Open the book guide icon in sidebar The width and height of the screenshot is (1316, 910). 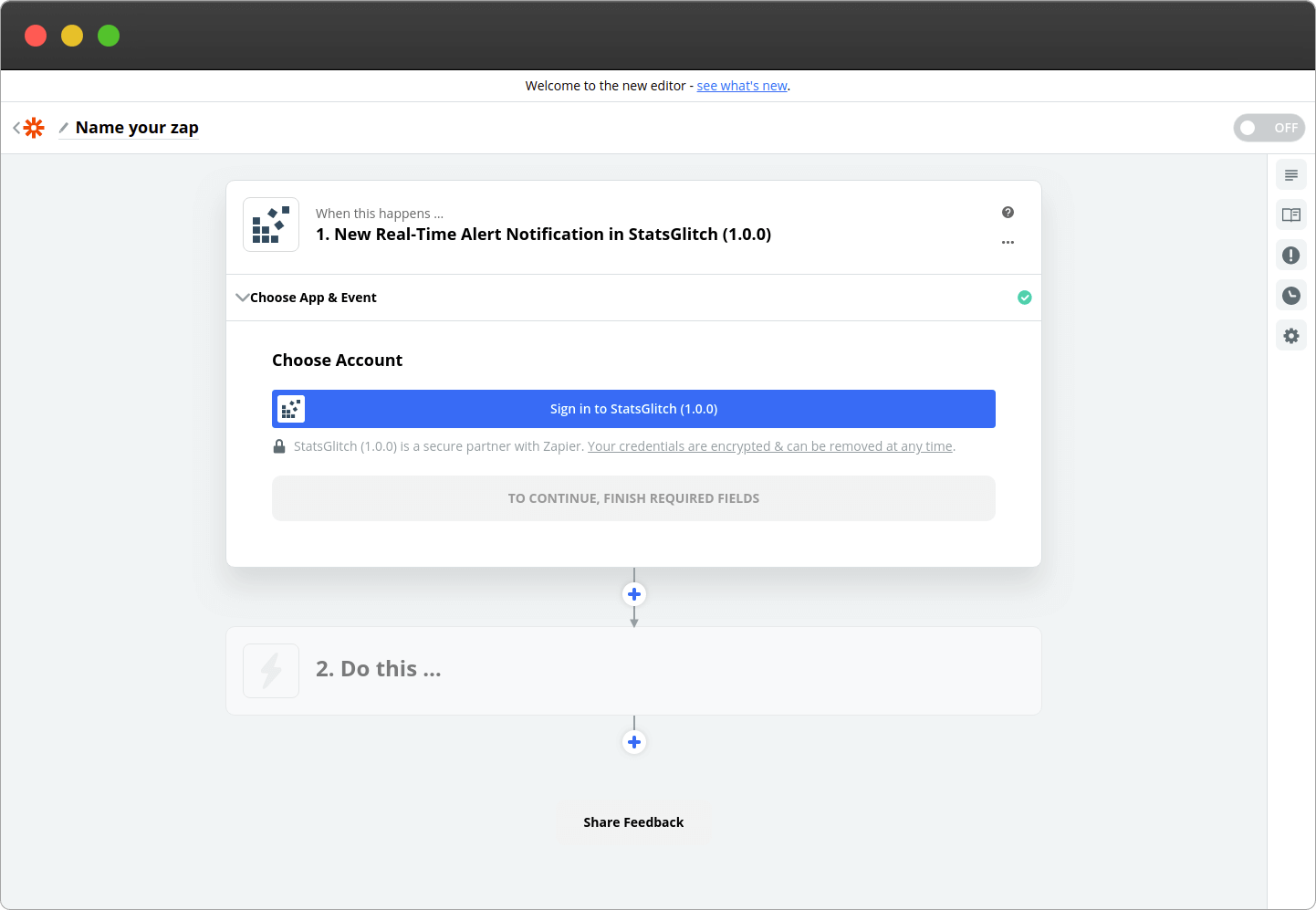[1291, 215]
